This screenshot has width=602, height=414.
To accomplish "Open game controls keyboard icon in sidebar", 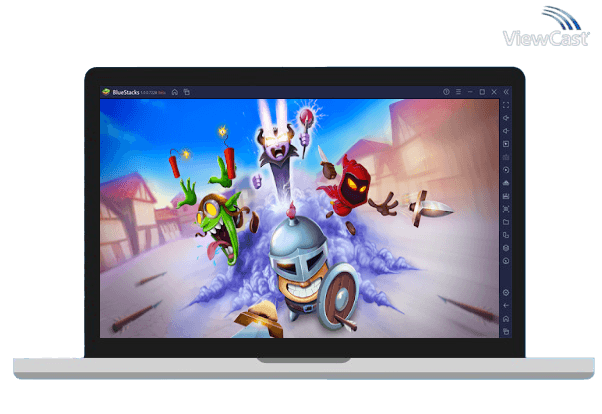I will click(x=506, y=157).
